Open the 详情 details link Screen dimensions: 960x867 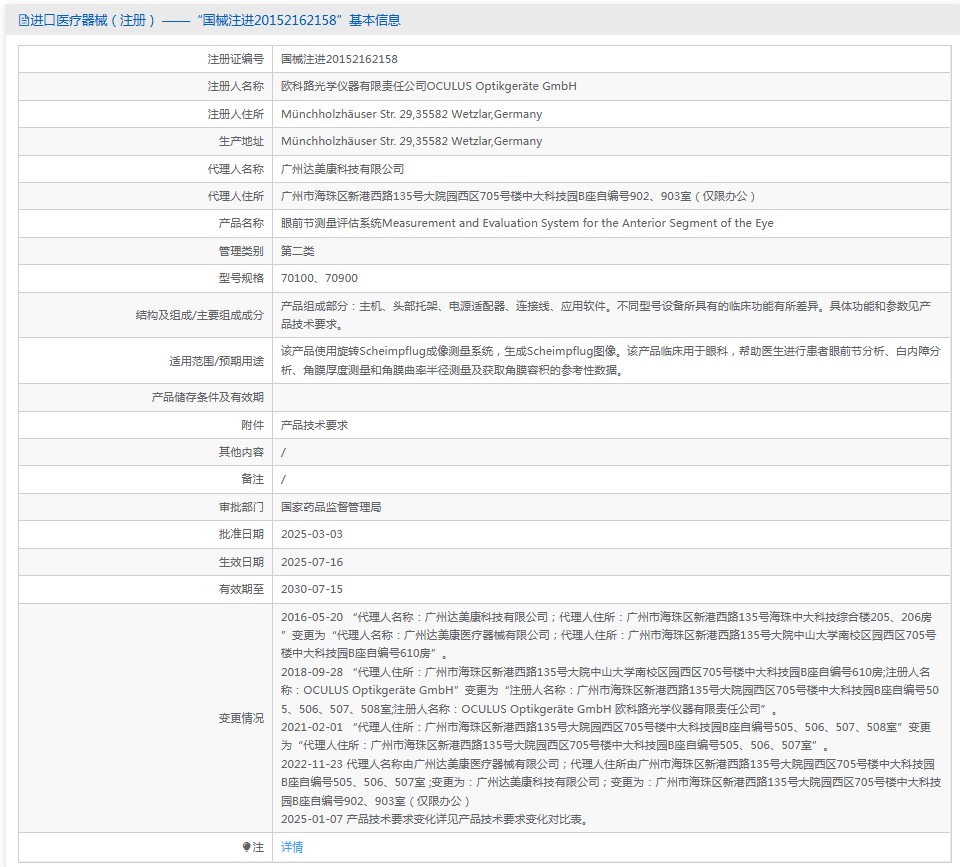(x=291, y=847)
